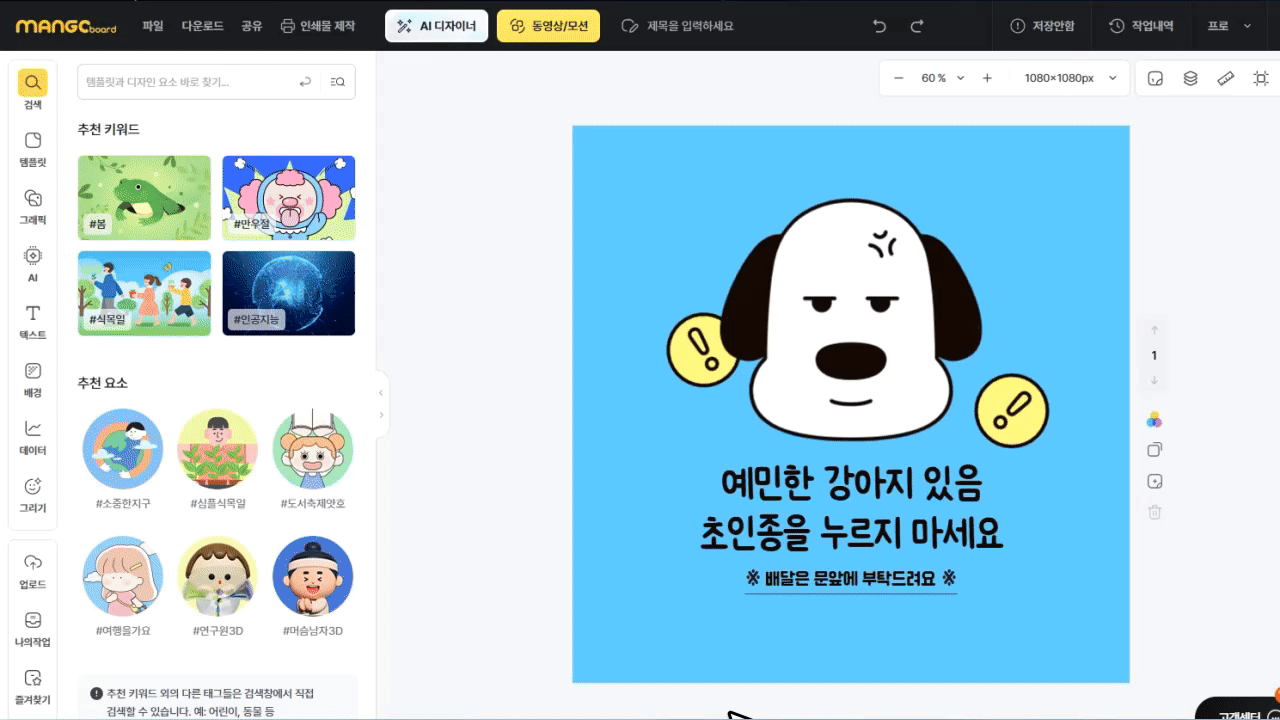Expand the 프로 account dropdown
The width and height of the screenshot is (1280, 720).
pyautogui.click(x=1229, y=26)
